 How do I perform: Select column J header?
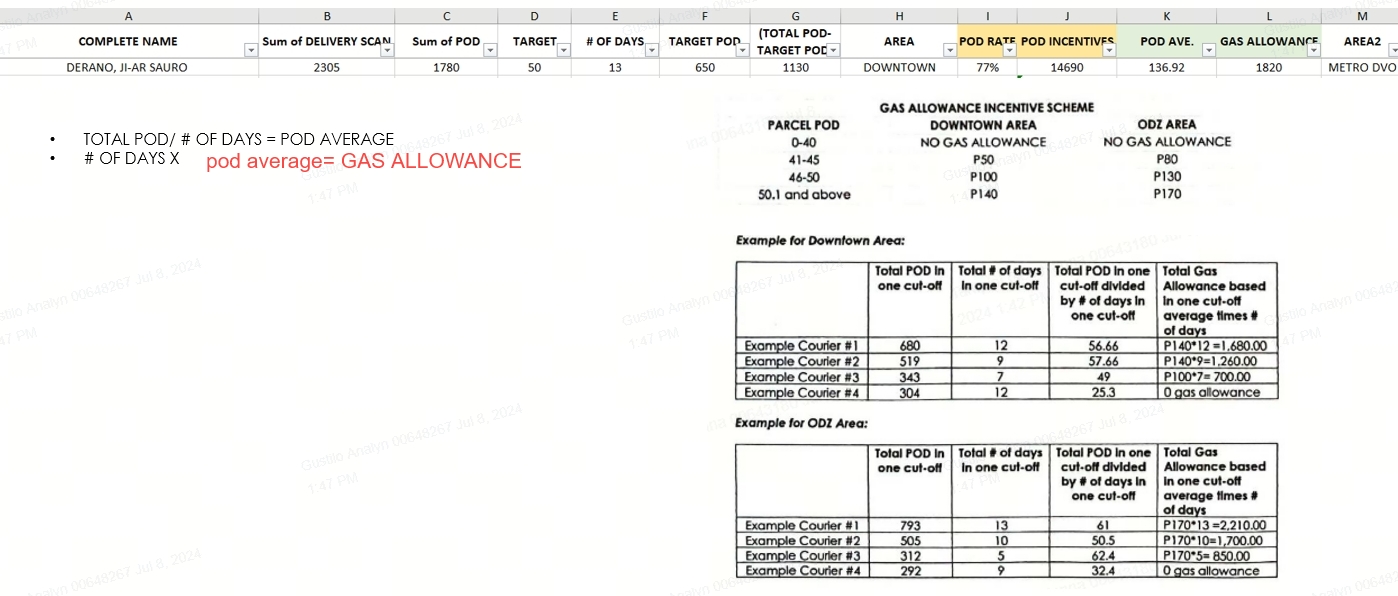click(x=1067, y=16)
